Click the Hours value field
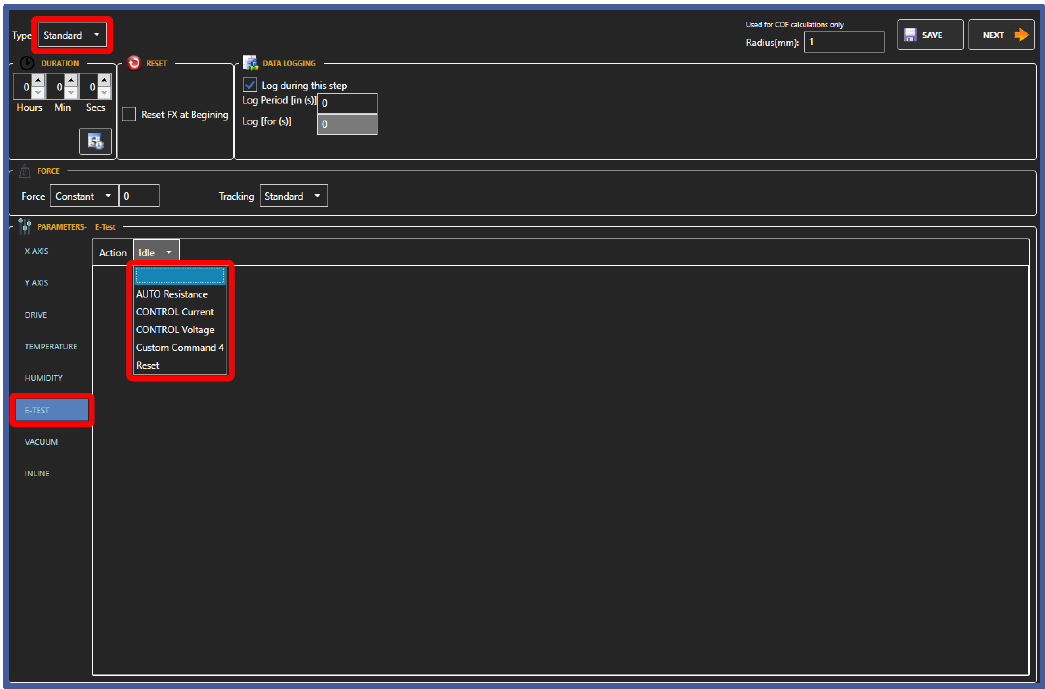Screen dimensions: 1045x689 tap(23, 87)
